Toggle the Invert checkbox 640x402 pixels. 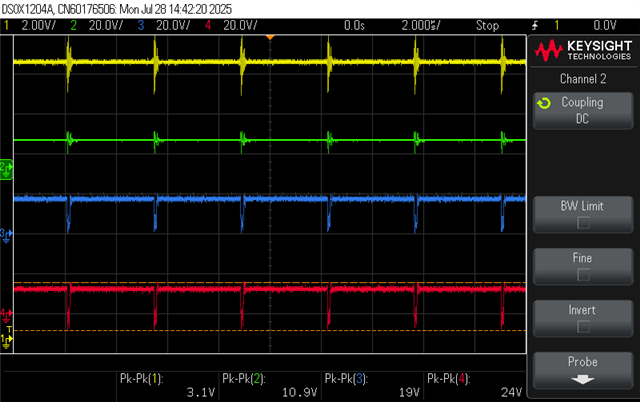tap(583, 326)
